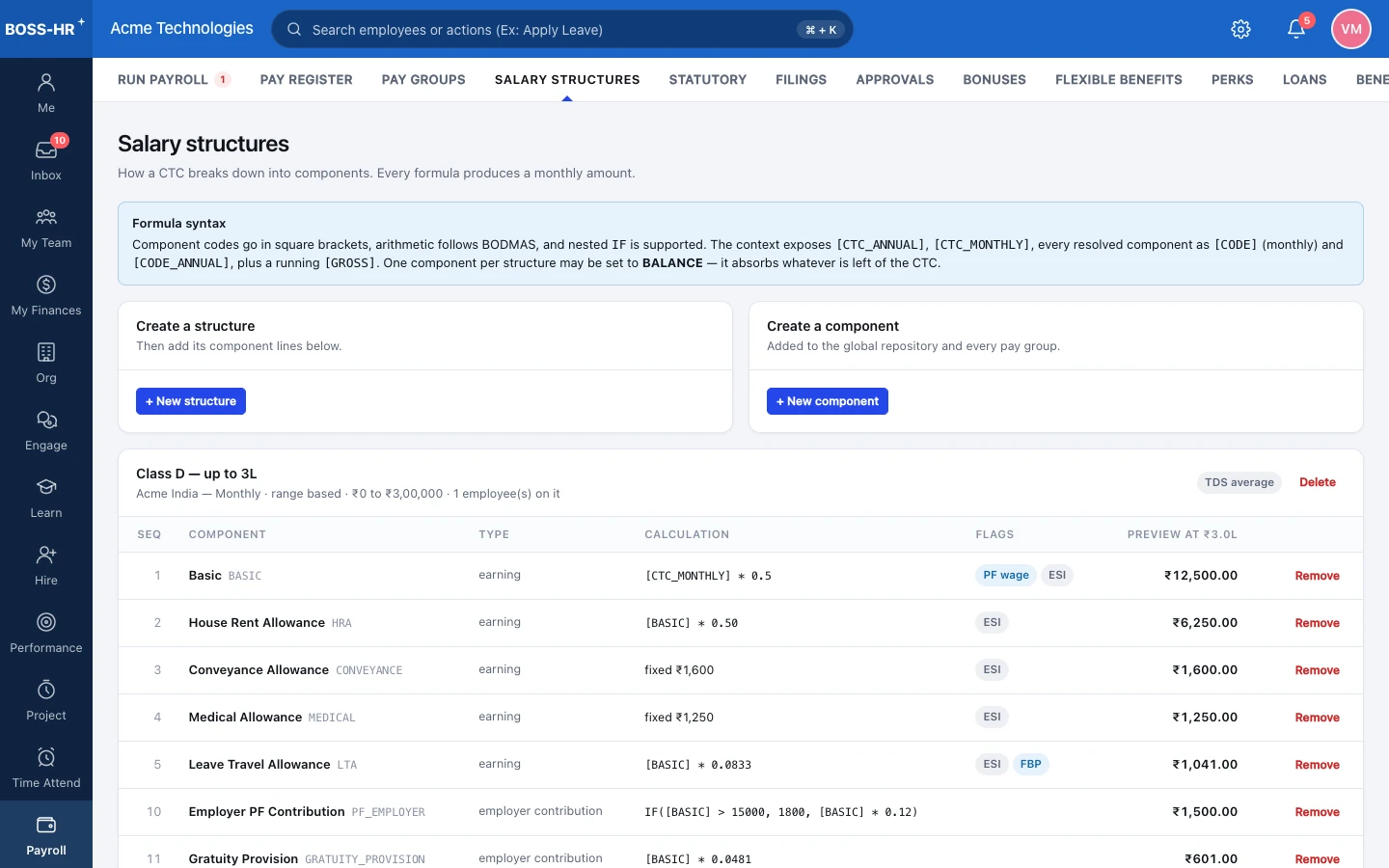Remove the Employer PF Contribution row
The image size is (1389, 868).
(x=1317, y=812)
